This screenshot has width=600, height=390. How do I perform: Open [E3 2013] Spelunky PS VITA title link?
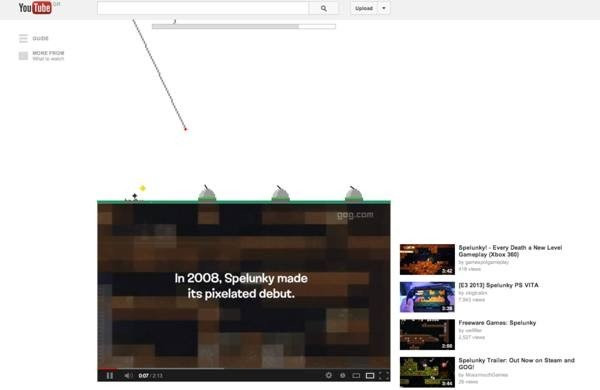click(x=498, y=285)
